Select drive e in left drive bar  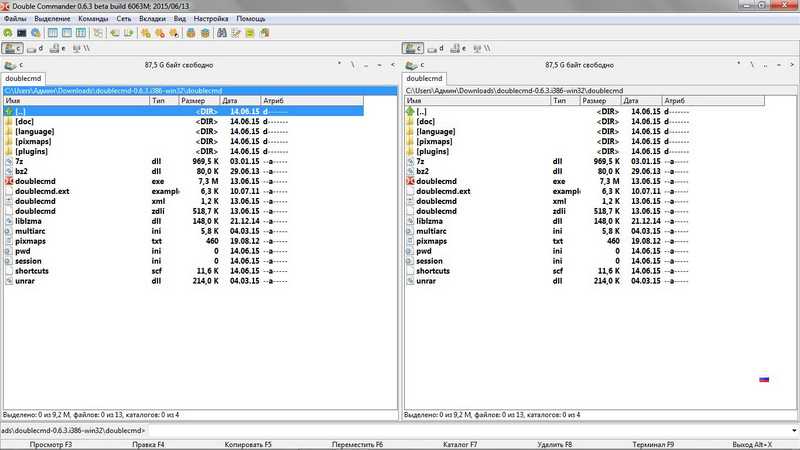(x=58, y=48)
